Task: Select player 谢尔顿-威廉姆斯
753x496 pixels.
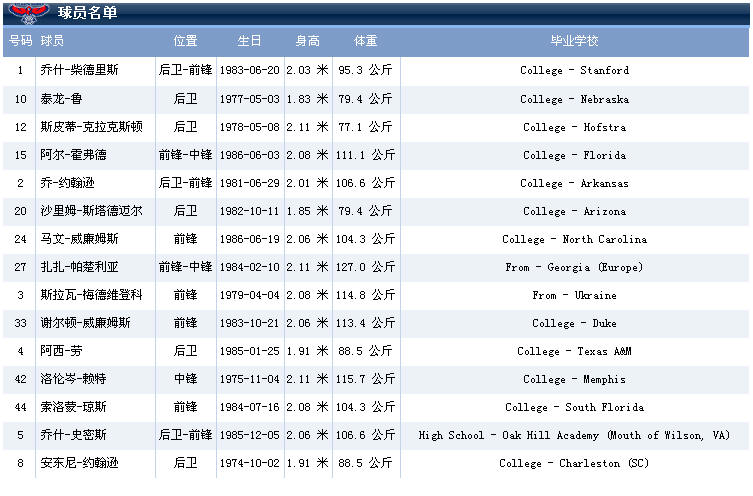Action: 85,323
